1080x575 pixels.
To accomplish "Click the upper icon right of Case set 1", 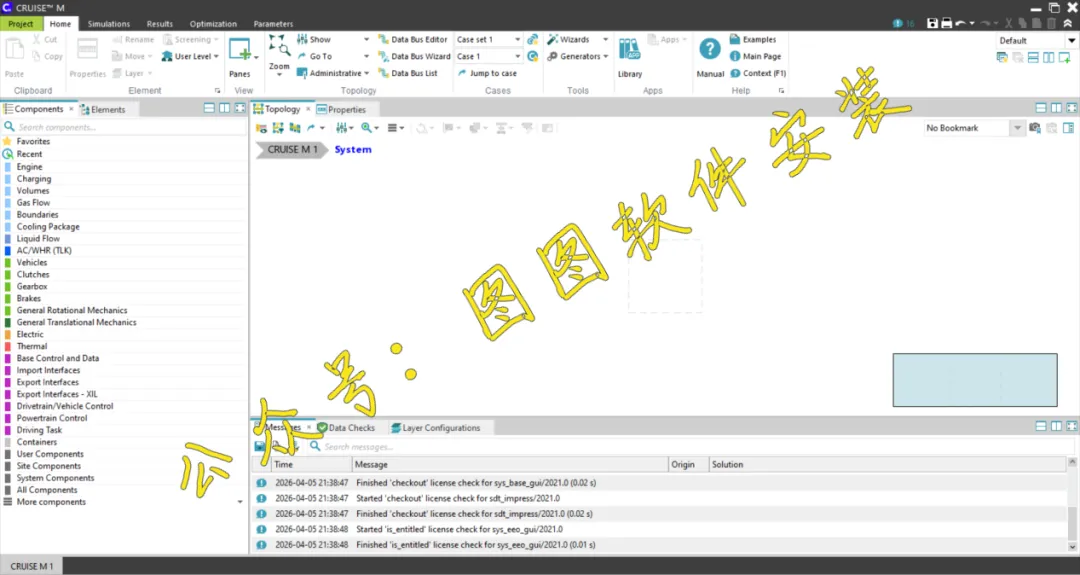I will point(532,39).
